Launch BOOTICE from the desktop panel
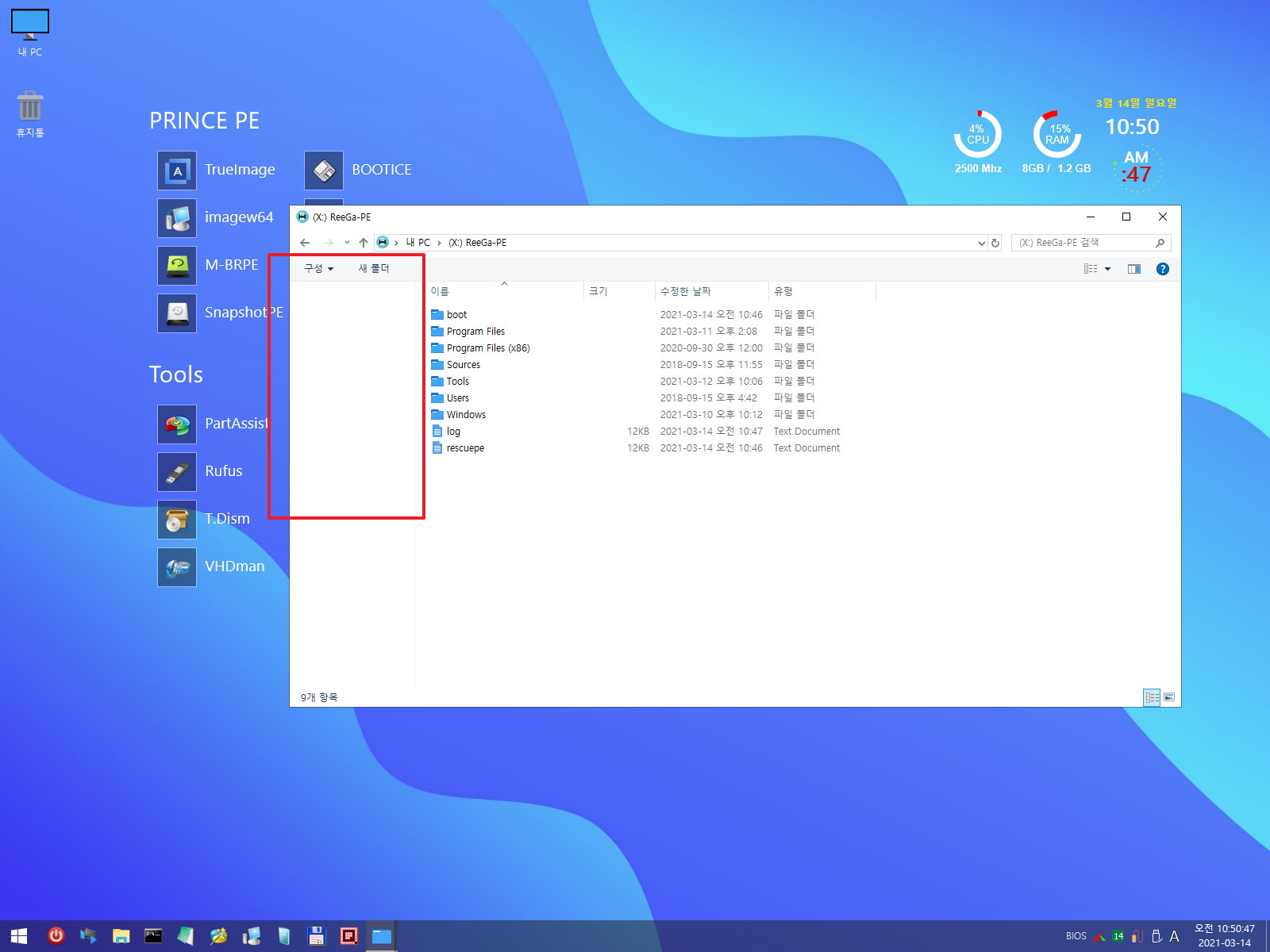 click(x=324, y=171)
